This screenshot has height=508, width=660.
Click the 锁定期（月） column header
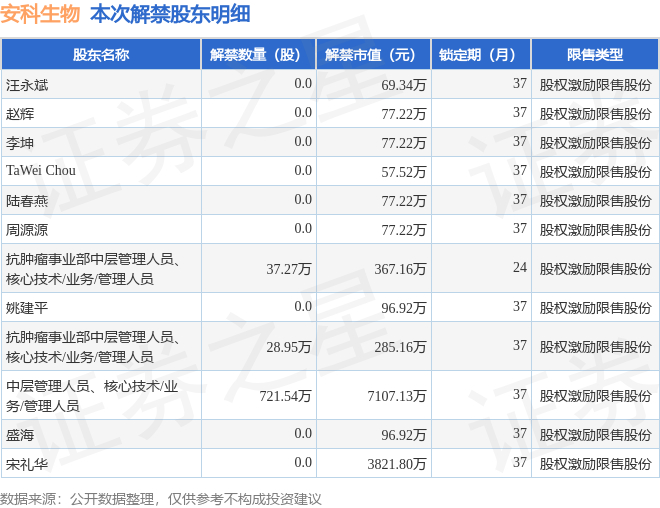tap(481, 54)
